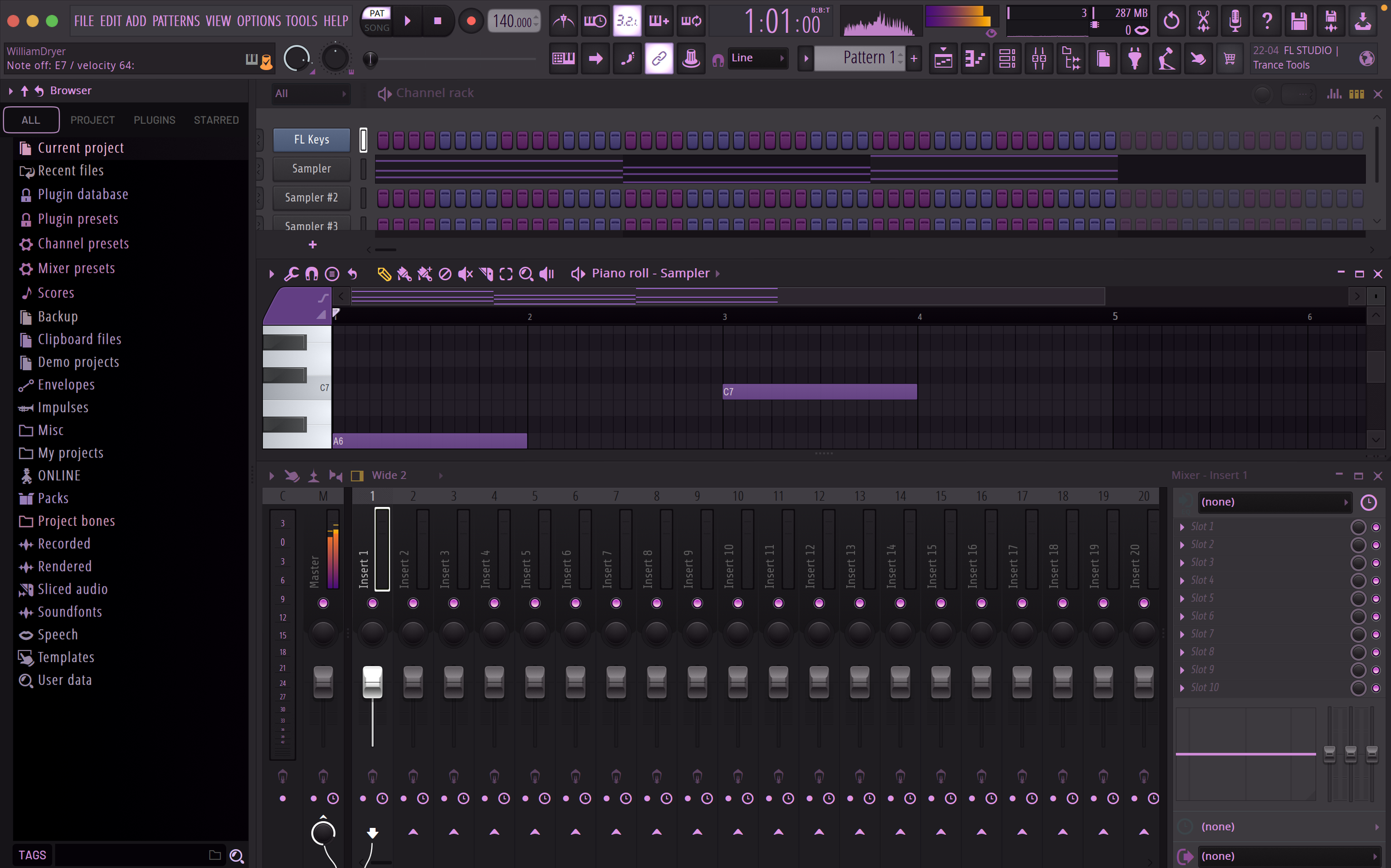Click the magnet snap icon in Piano roll
This screenshot has height=868, width=1391.
pos(311,274)
